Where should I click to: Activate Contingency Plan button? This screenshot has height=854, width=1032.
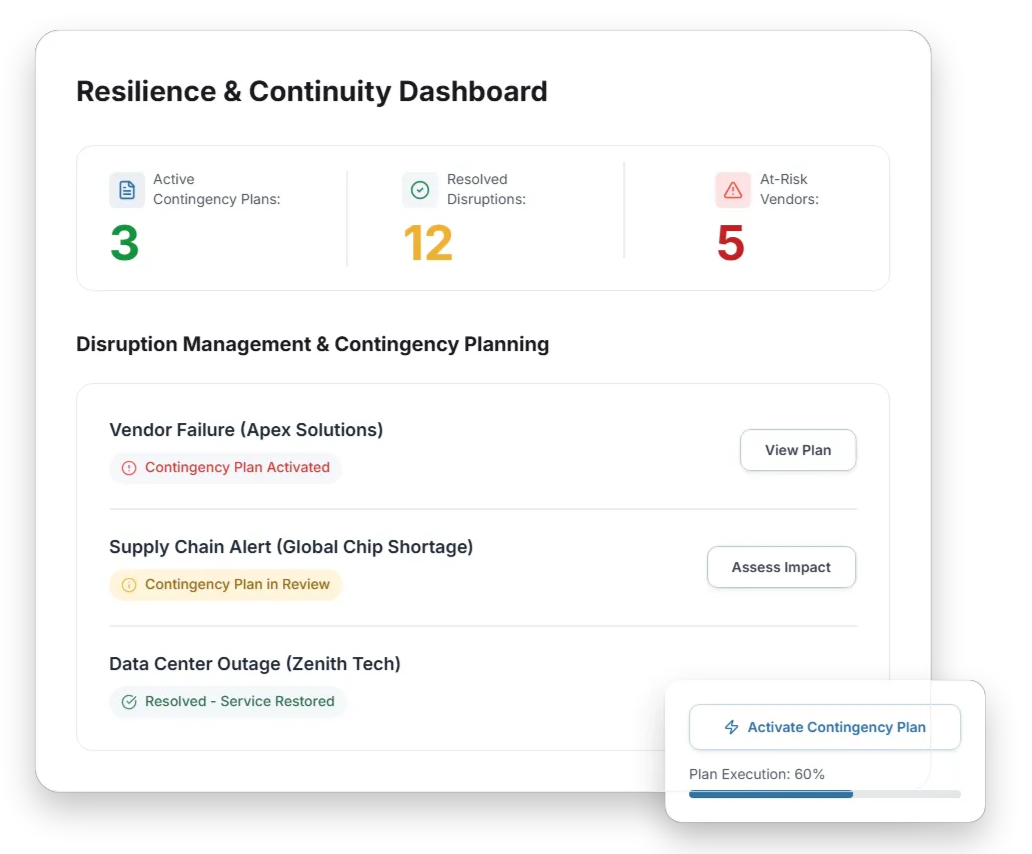coord(824,727)
